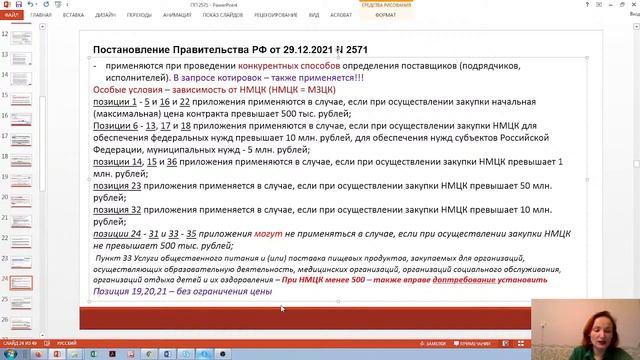Open the Windows Start orb
Screen dimensions: 640x360
click(10, 354)
